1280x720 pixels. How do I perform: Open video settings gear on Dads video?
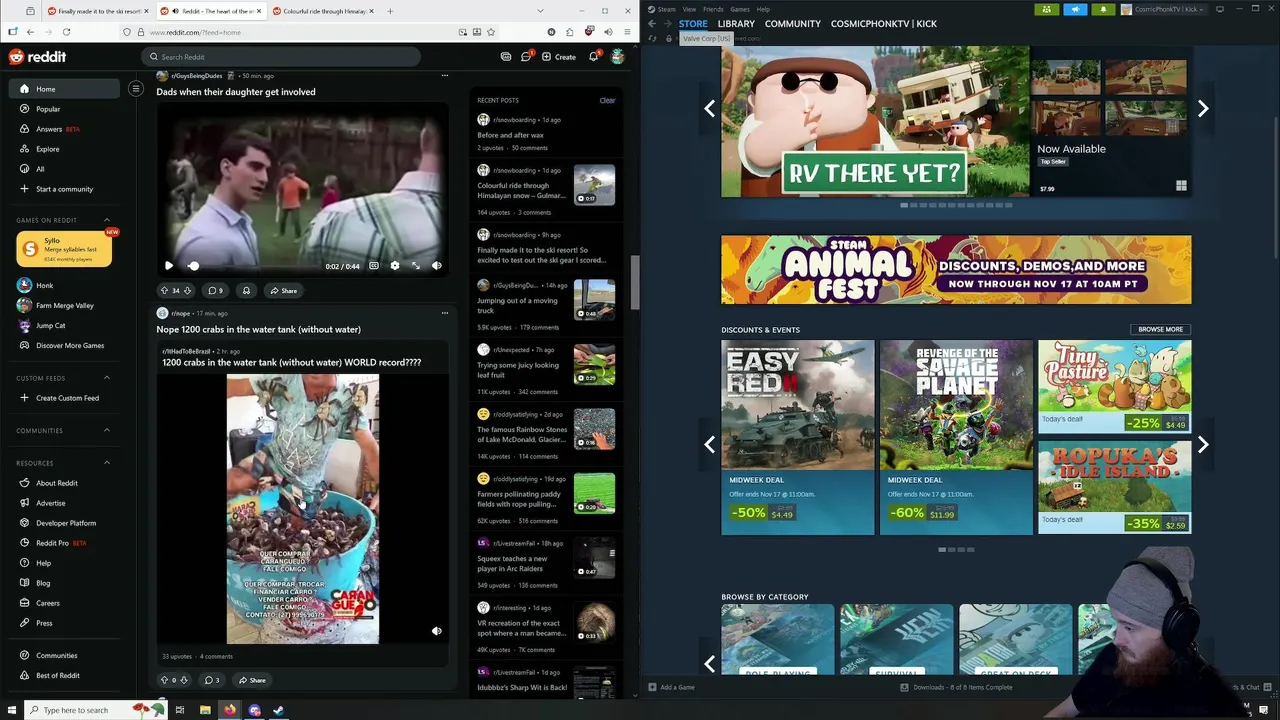[x=395, y=266]
